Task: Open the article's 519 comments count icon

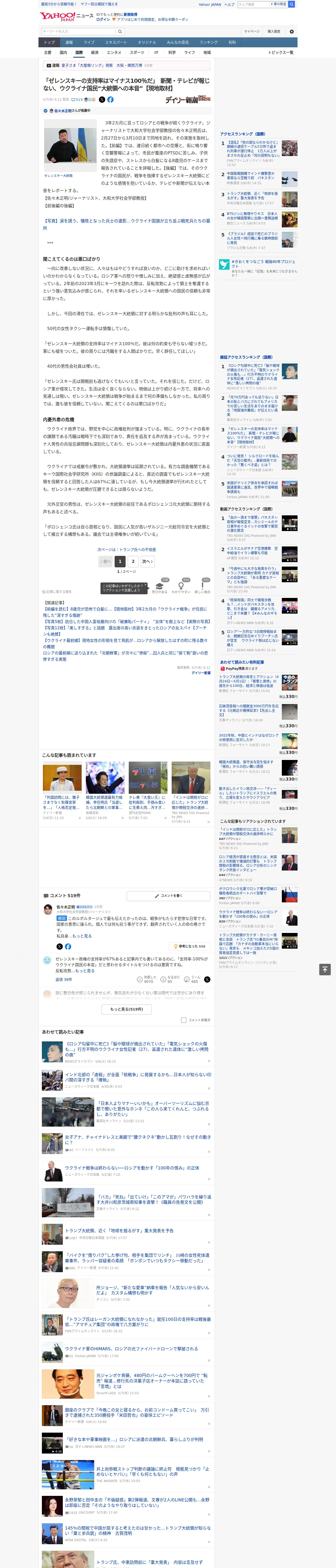Action: point(77,99)
